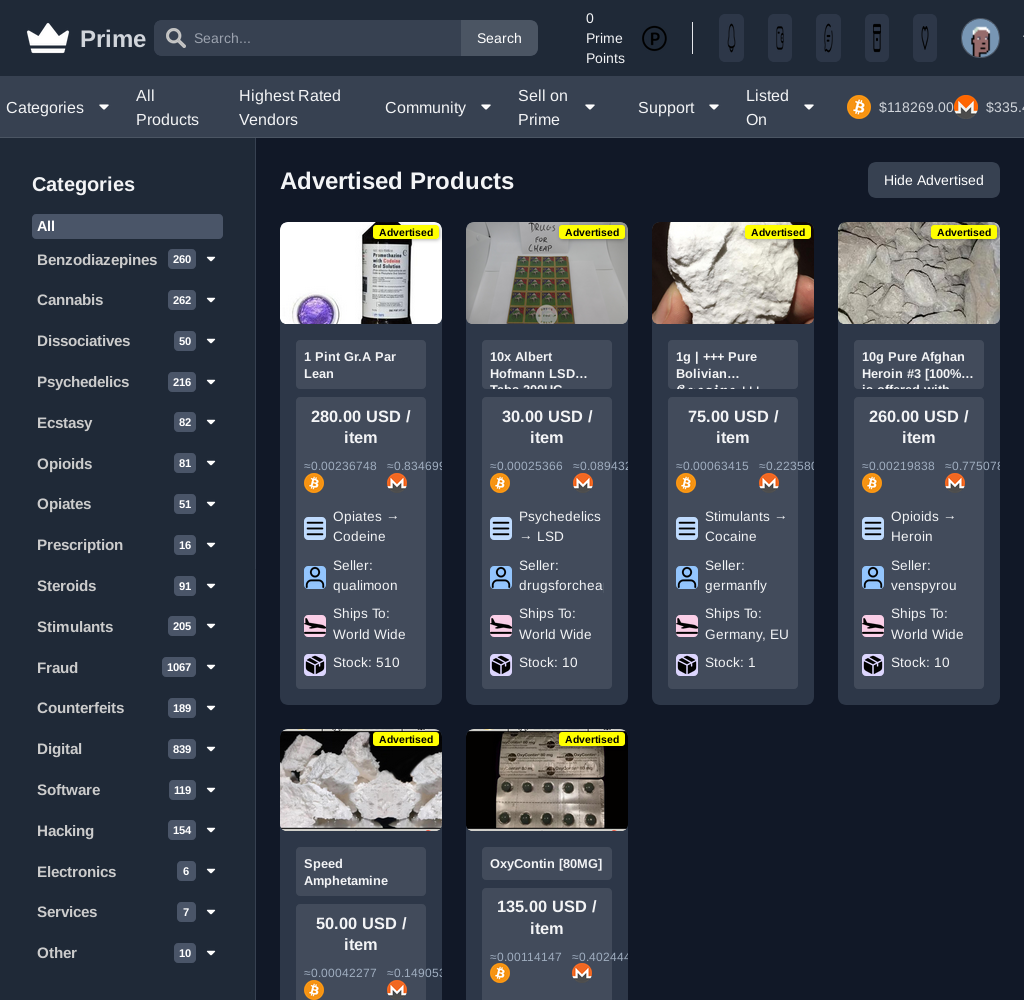The height and width of the screenshot is (1000, 1024).
Task: Click the airplane shipping icon beside Germany, EU
Action: tap(687, 626)
